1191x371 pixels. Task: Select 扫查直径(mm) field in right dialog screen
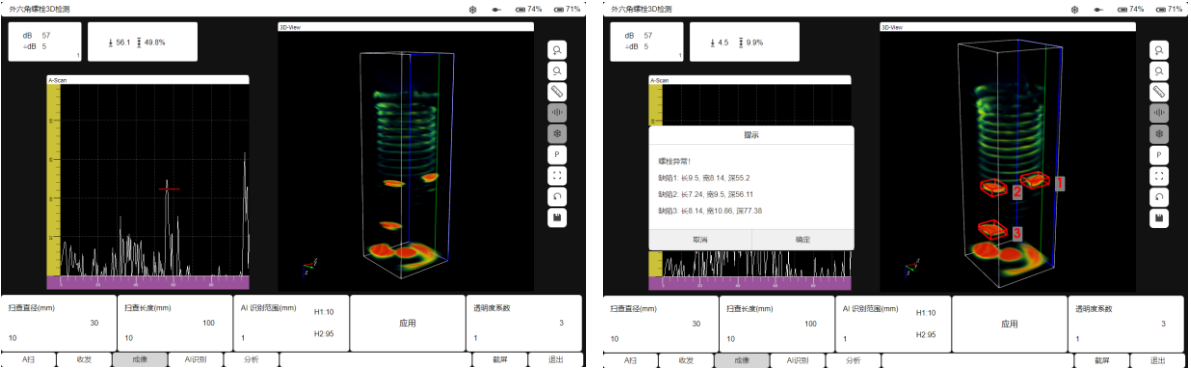pyautogui.click(x=661, y=323)
